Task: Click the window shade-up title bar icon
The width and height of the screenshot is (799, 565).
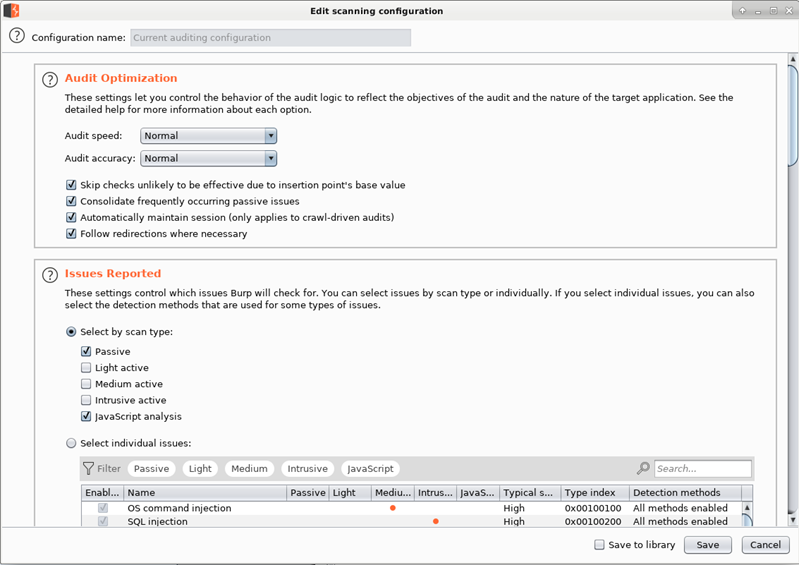Action: (x=742, y=11)
